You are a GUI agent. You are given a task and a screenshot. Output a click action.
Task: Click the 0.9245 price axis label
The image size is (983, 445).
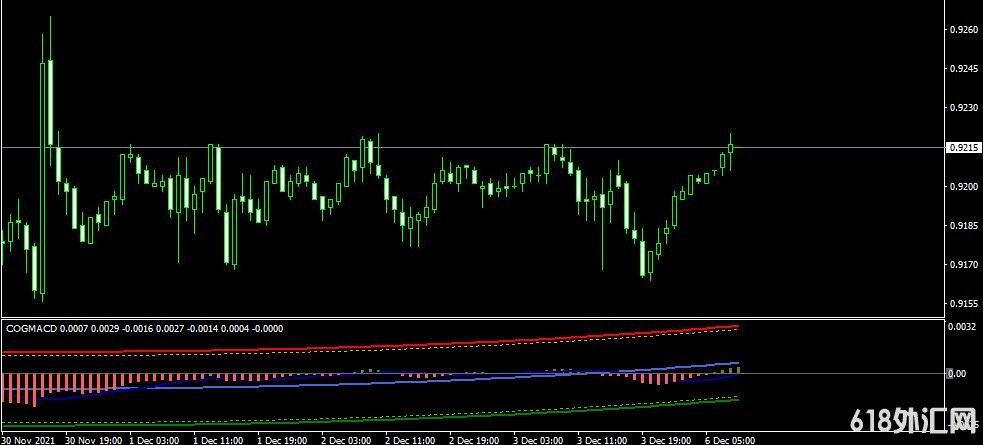(964, 69)
